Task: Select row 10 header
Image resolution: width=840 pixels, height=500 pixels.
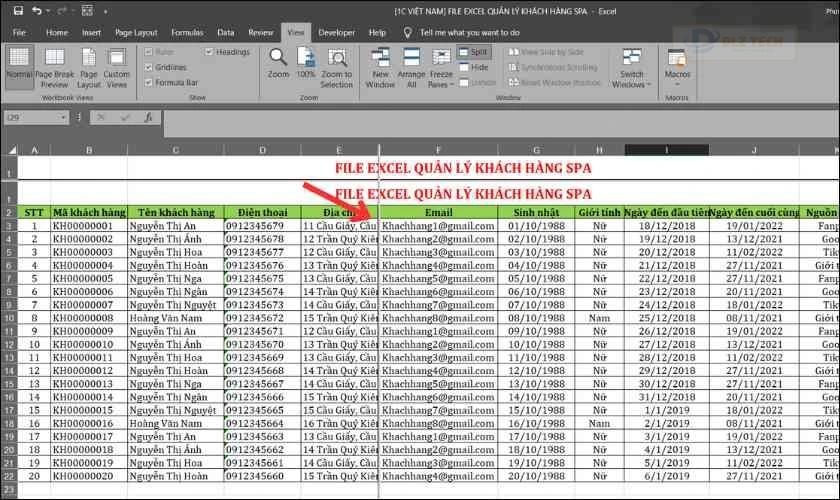Action: [x=9, y=318]
